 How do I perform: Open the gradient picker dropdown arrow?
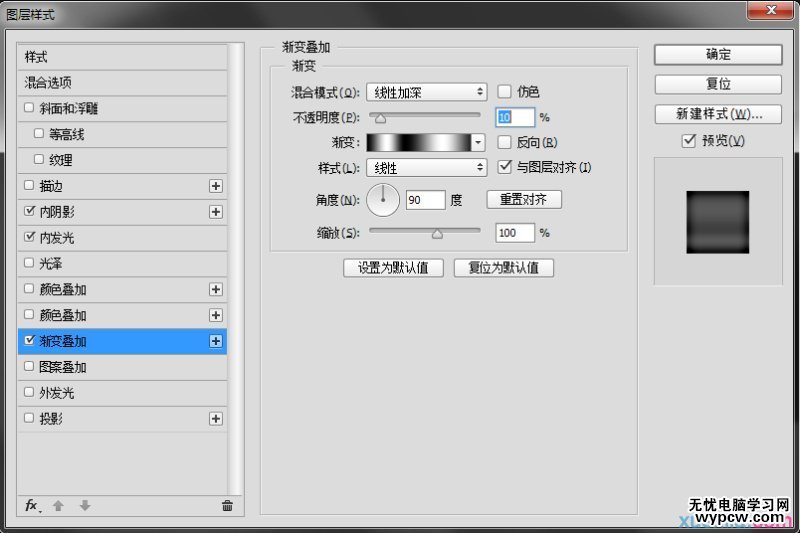point(478,143)
